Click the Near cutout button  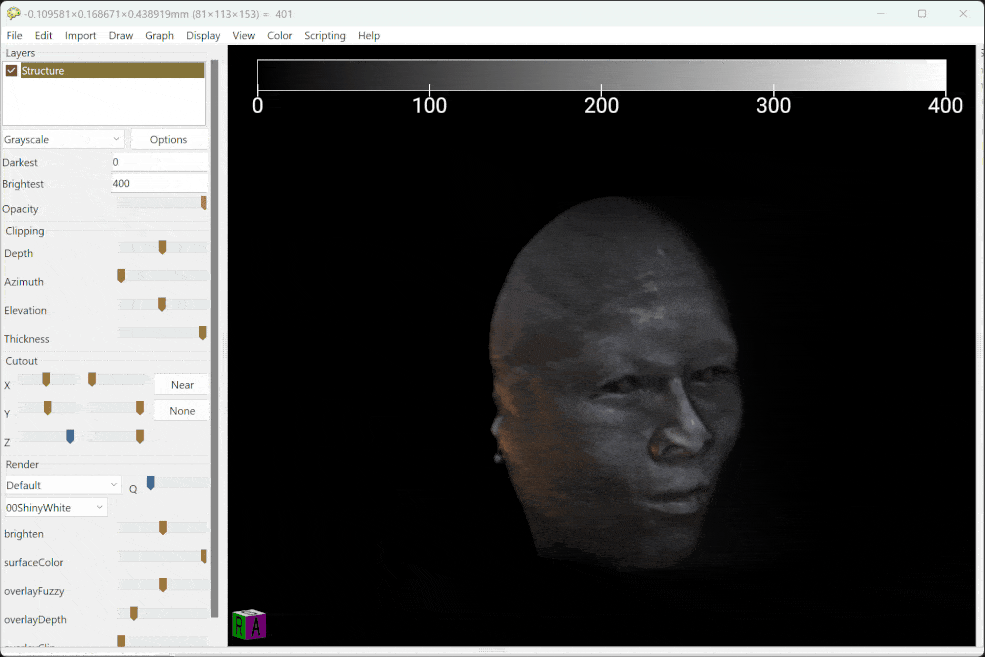click(x=182, y=385)
